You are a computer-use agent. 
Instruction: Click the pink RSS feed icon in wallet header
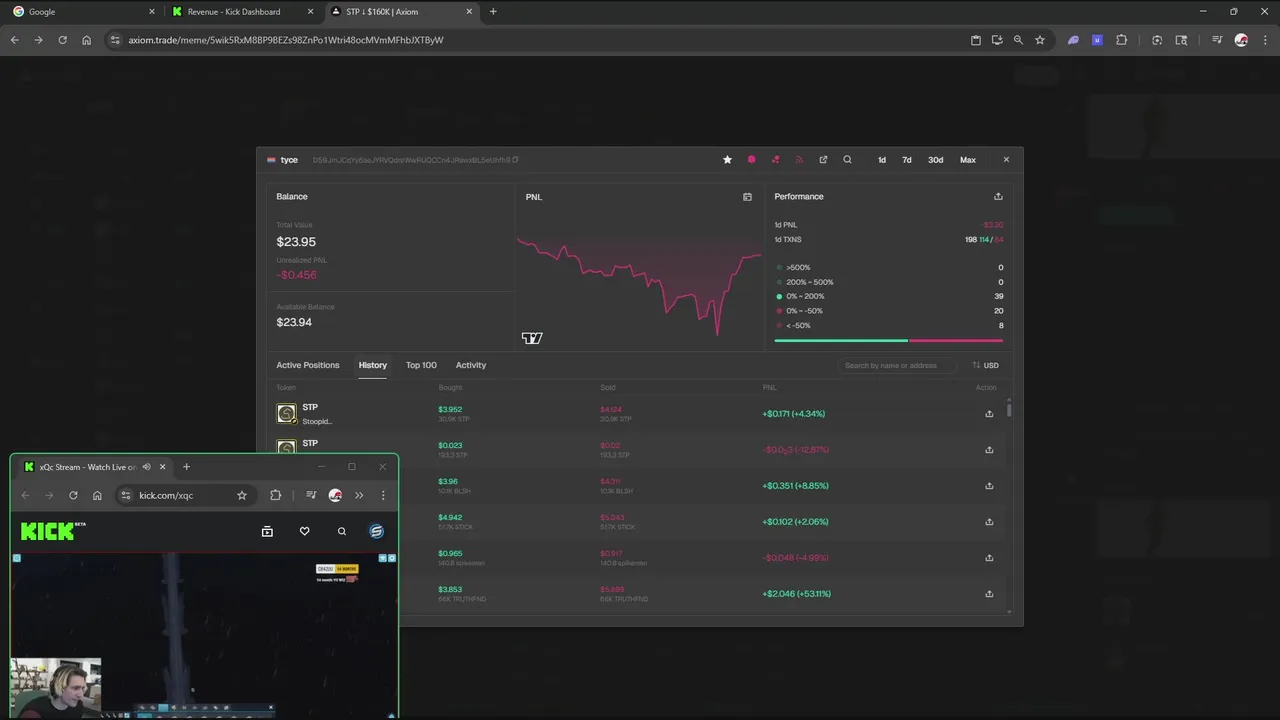coord(799,160)
